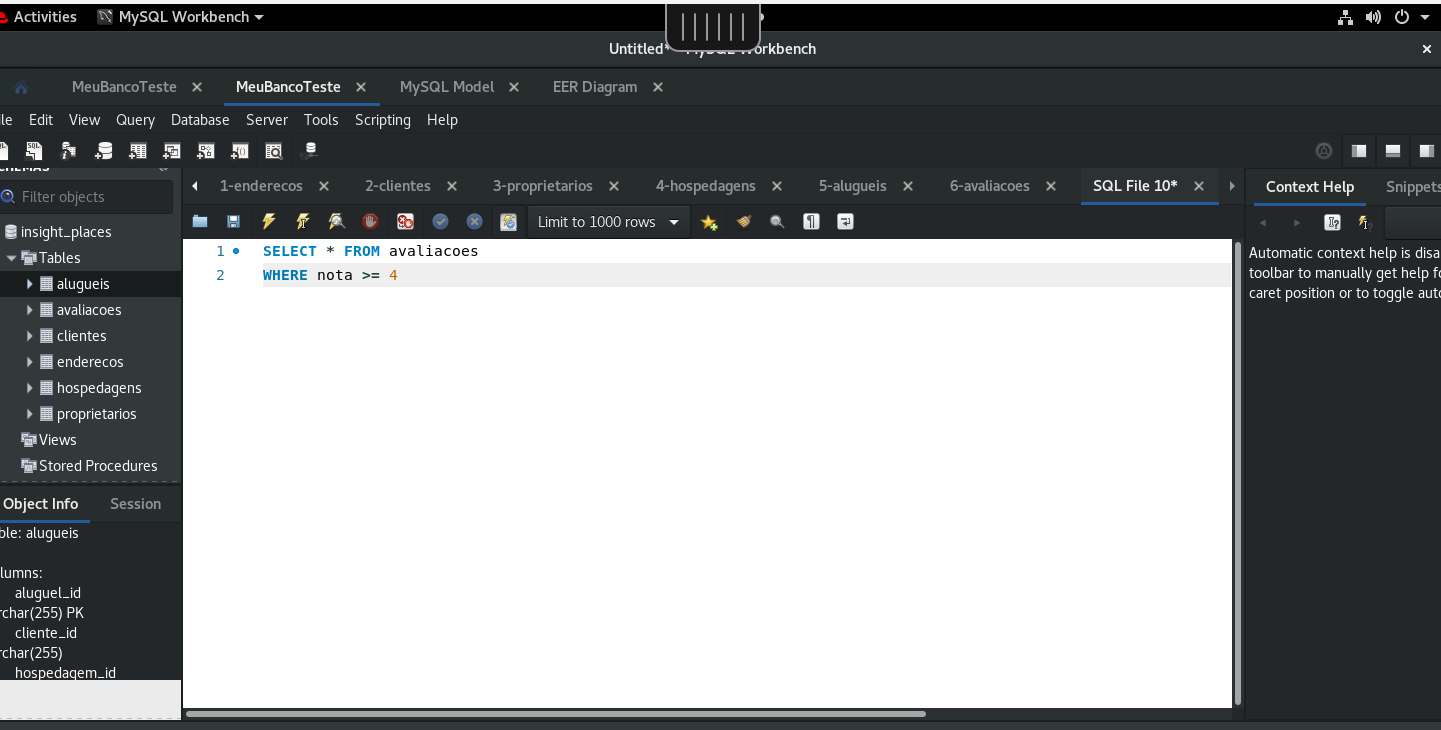Open the schema inspector icon
This screenshot has height=730, width=1441.
pos(68,151)
